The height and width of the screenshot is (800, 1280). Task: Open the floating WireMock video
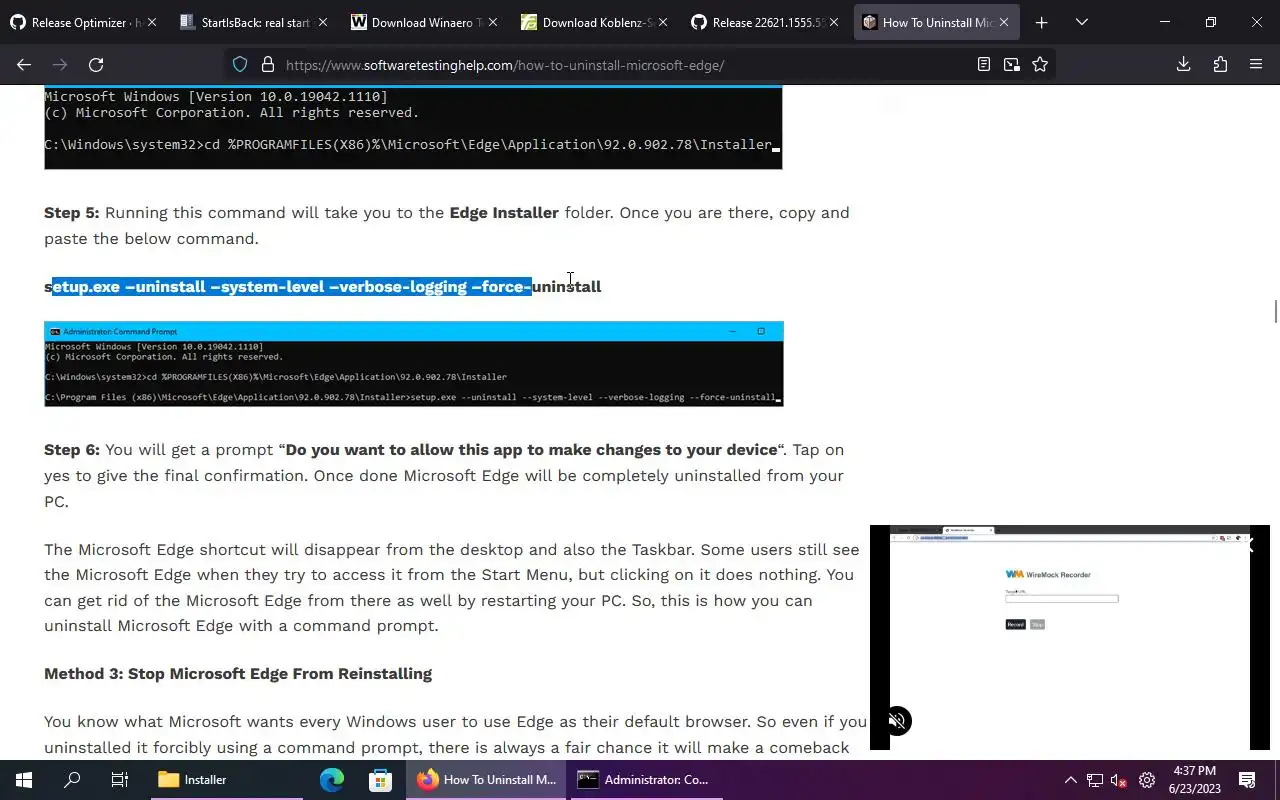(1069, 637)
